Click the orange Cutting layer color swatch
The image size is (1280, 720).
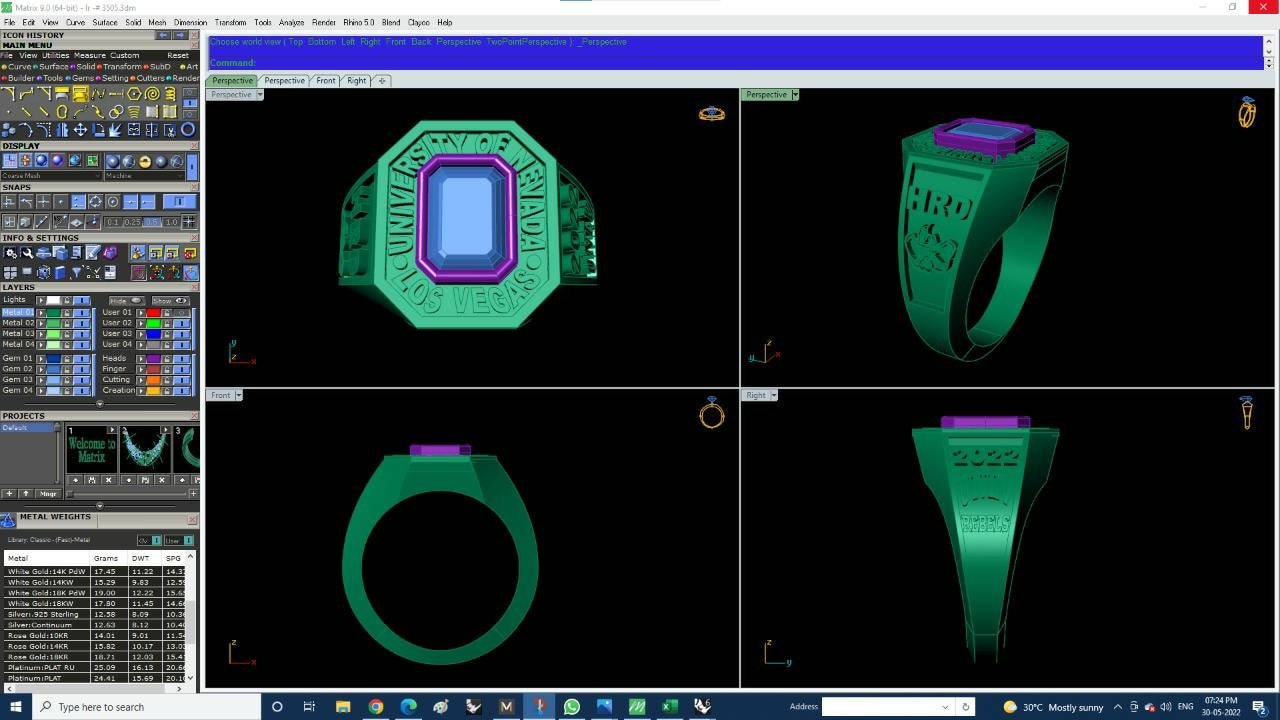pos(153,380)
